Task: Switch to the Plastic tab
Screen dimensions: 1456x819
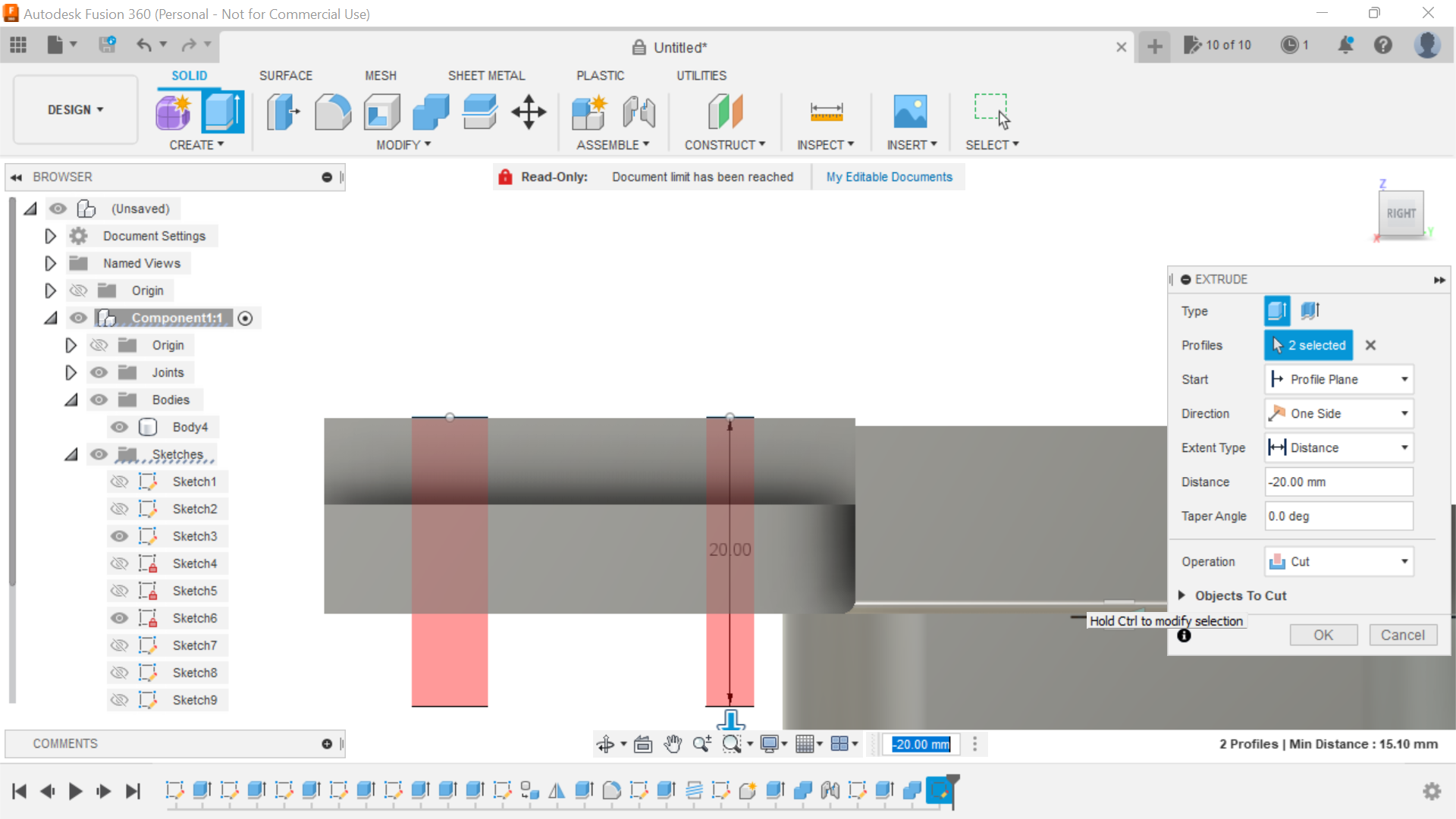Action: tap(600, 76)
